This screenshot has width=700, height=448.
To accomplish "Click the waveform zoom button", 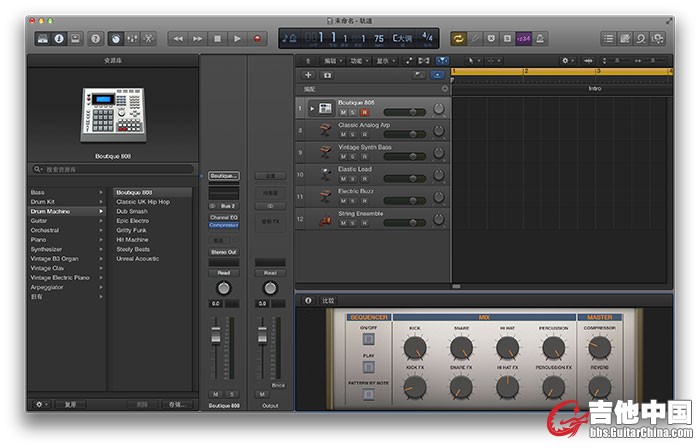I will pos(588,61).
